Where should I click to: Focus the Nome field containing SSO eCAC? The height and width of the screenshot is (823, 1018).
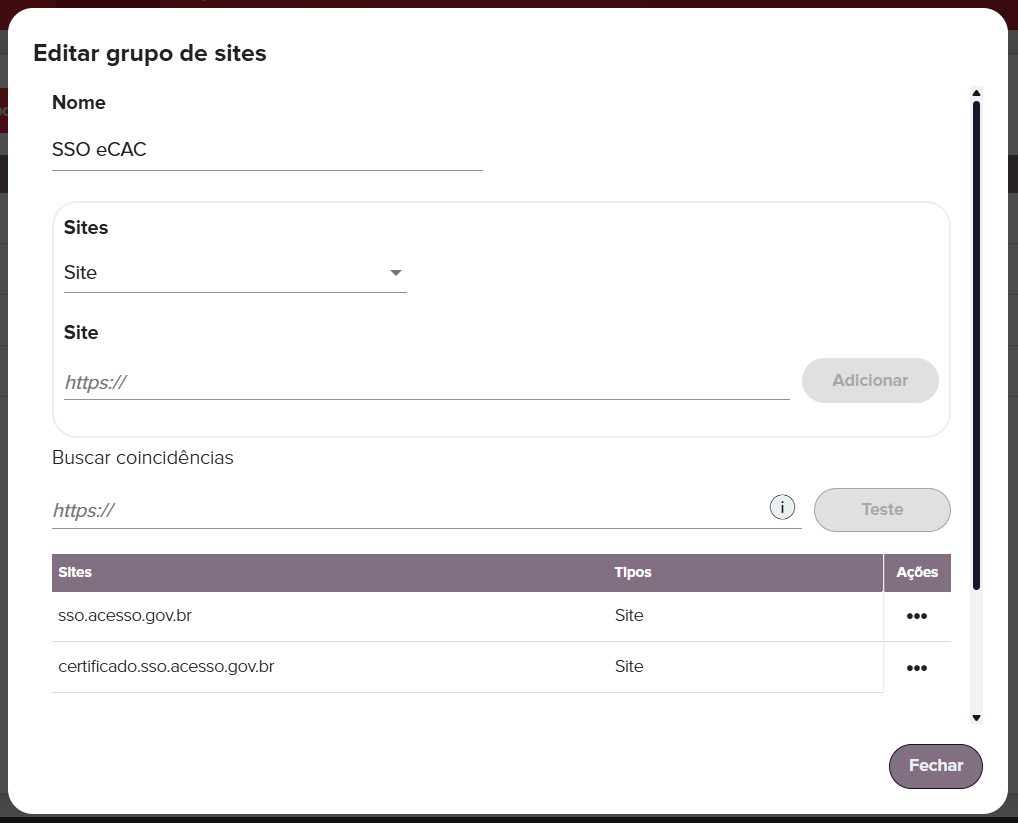pos(267,150)
